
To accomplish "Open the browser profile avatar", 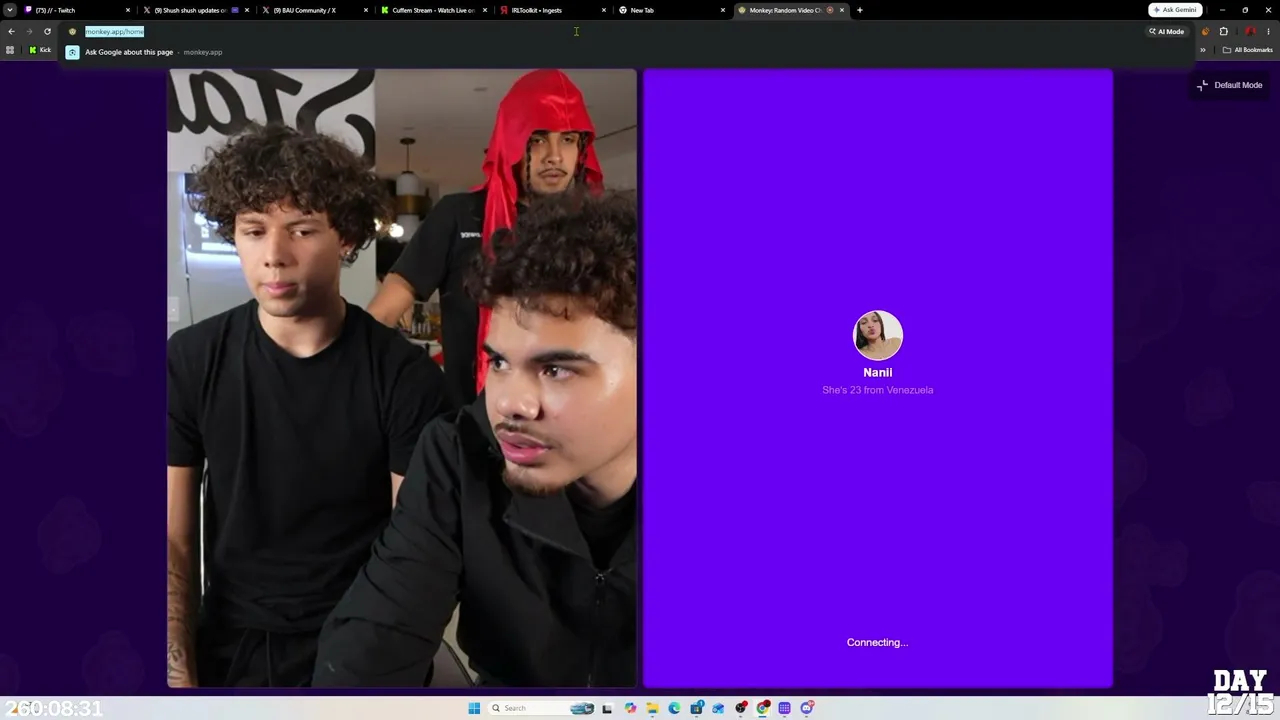I will coord(1250,31).
